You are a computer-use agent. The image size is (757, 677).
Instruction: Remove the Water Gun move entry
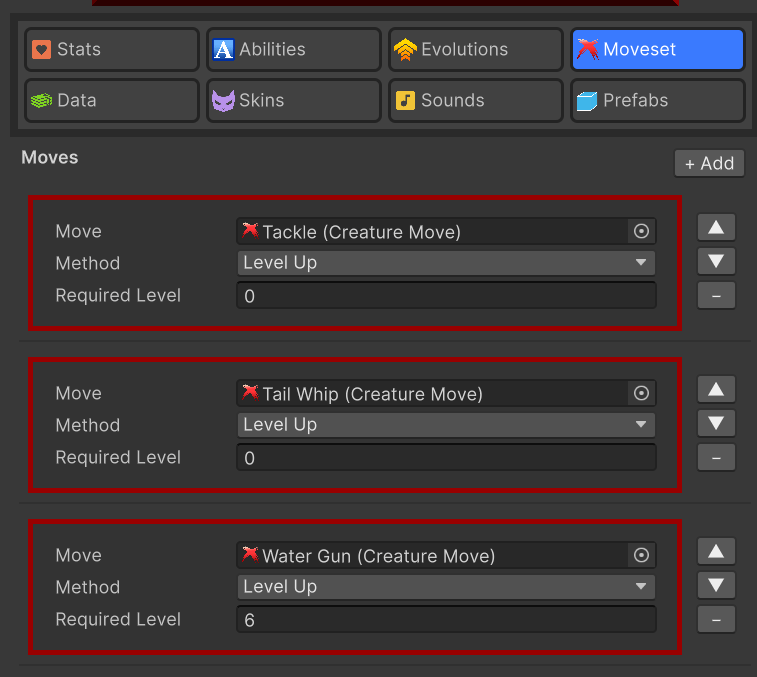715,619
